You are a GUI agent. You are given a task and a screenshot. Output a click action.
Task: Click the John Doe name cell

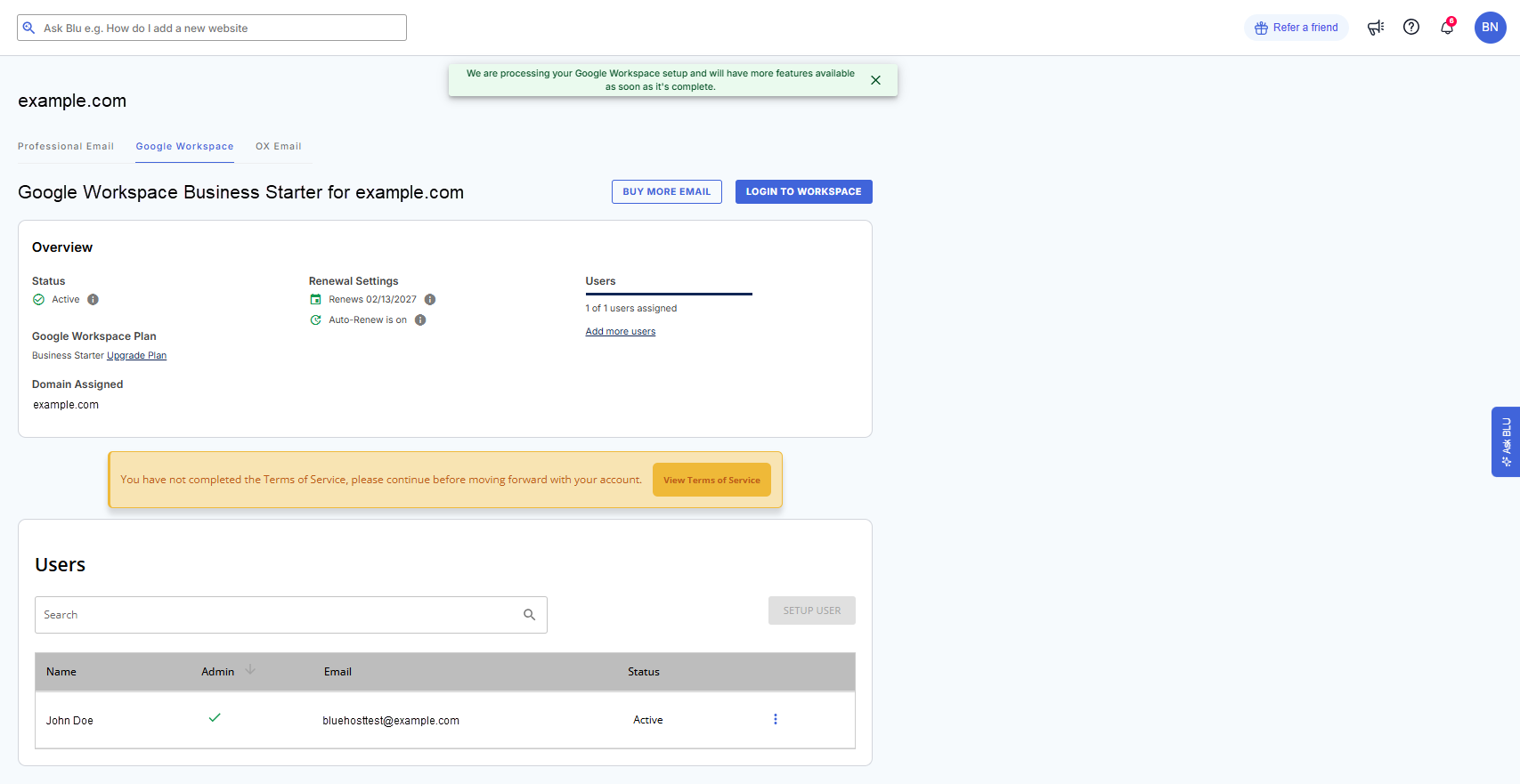coord(69,721)
